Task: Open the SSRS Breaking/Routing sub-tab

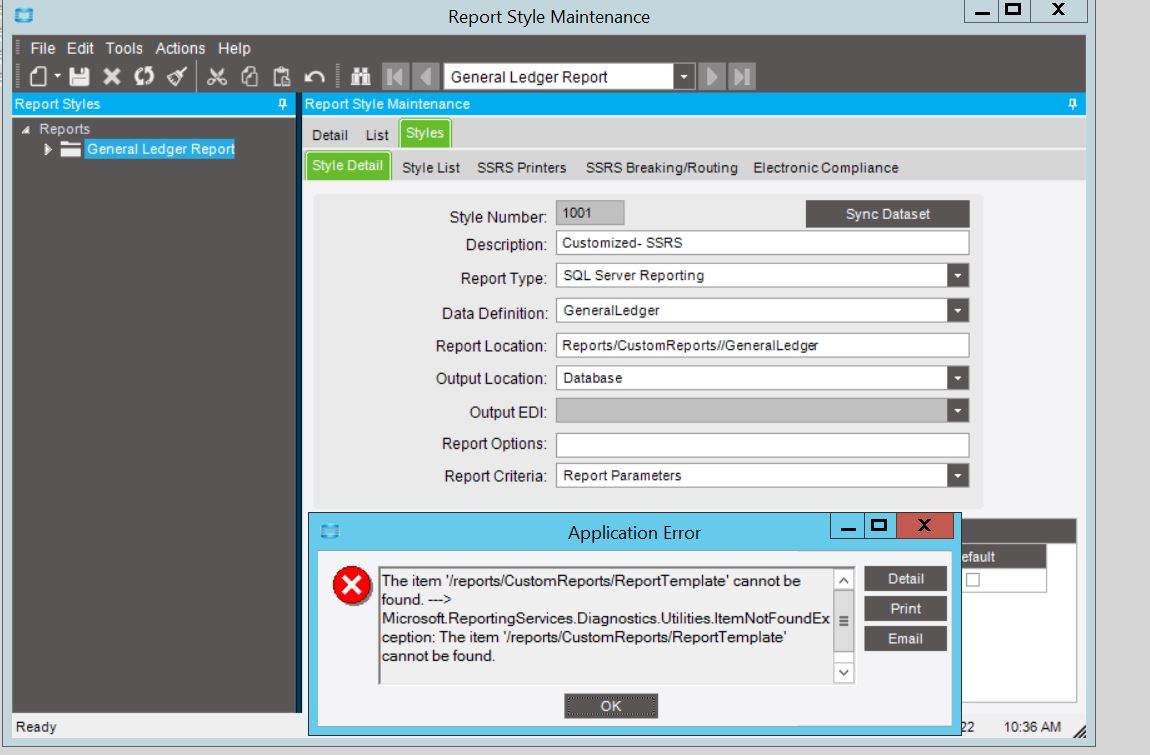Action: (x=662, y=168)
